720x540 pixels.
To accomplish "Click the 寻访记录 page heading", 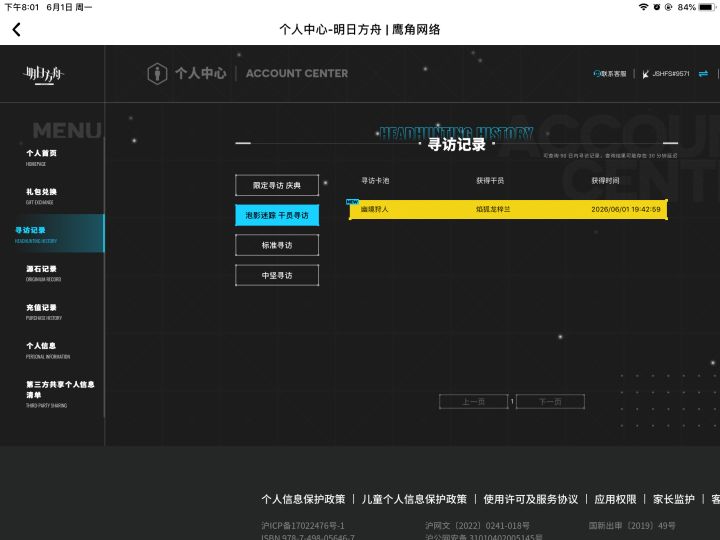I will [456, 145].
